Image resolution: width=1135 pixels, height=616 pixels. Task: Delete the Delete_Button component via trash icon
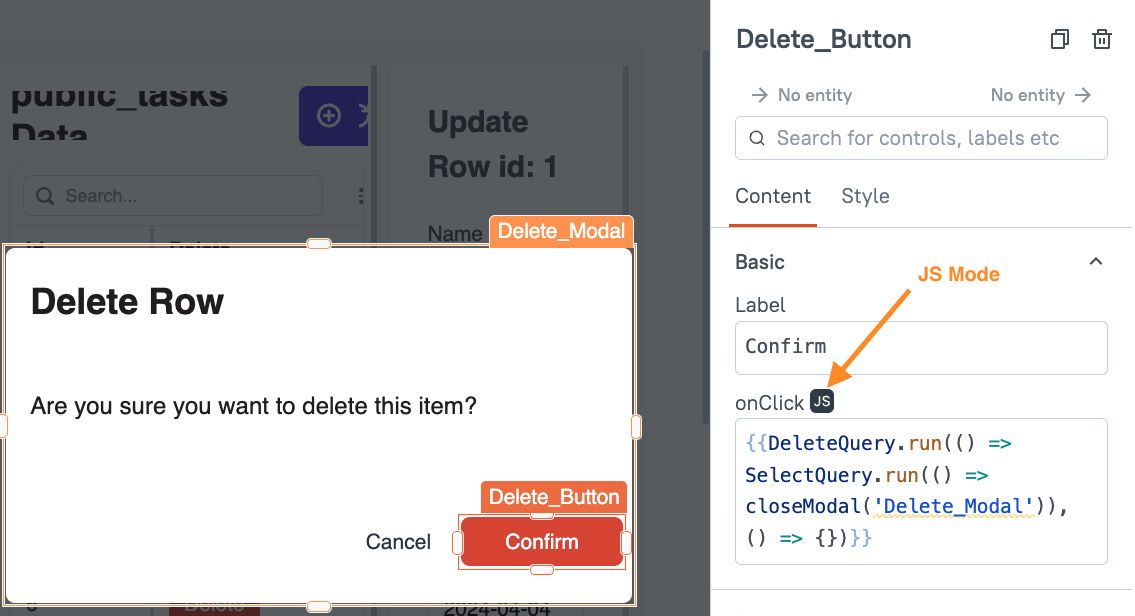point(1102,39)
